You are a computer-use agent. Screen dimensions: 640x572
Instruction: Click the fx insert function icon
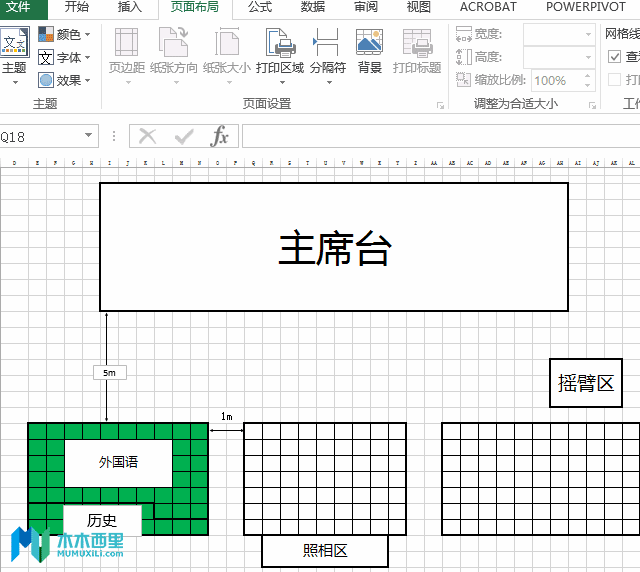point(220,136)
